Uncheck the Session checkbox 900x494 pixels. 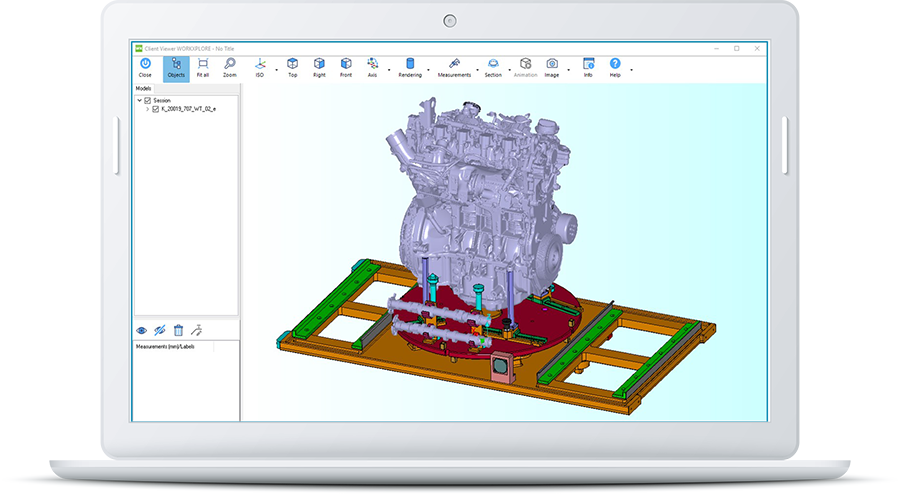point(148,100)
